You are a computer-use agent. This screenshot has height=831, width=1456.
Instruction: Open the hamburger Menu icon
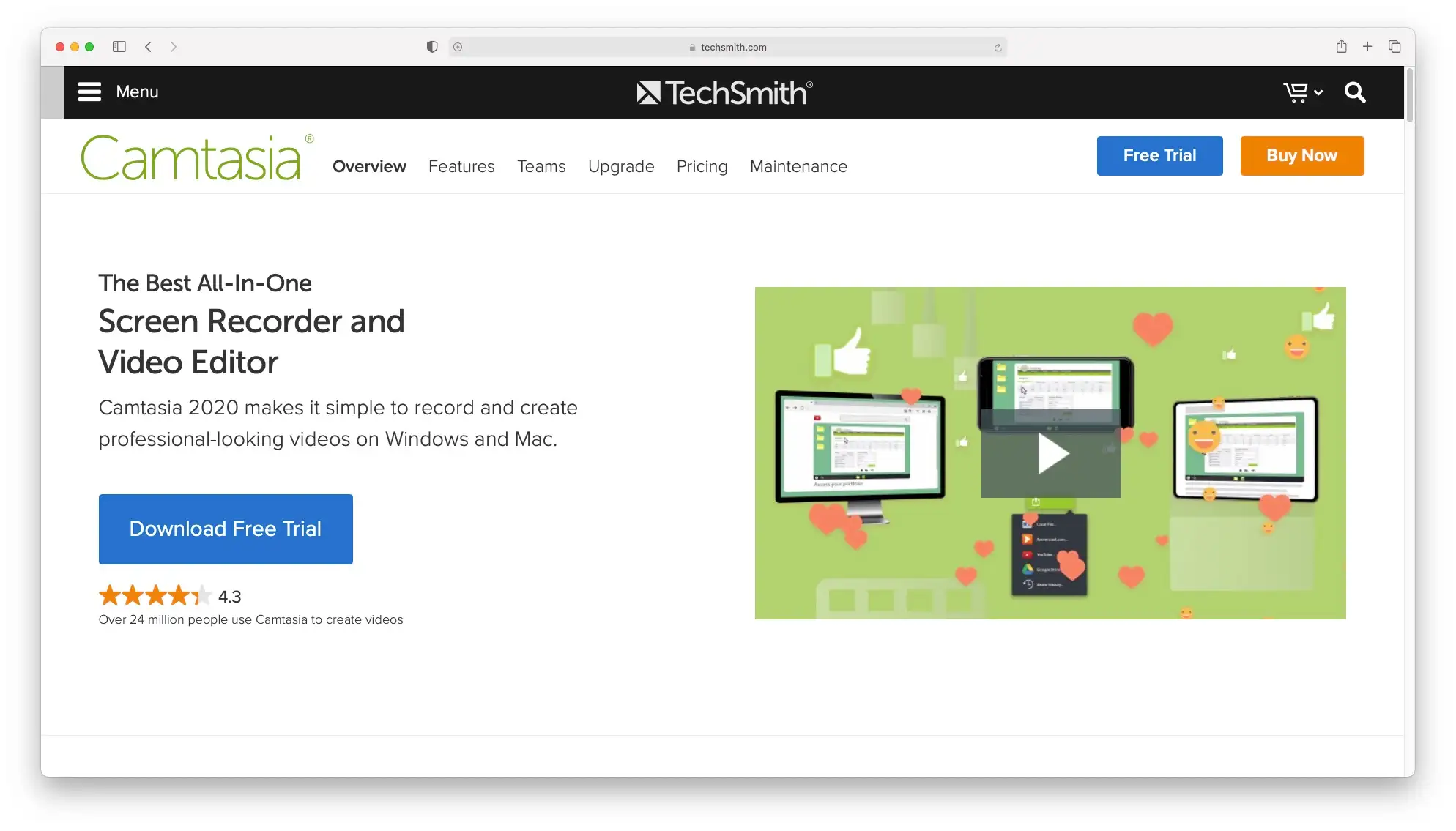89,92
